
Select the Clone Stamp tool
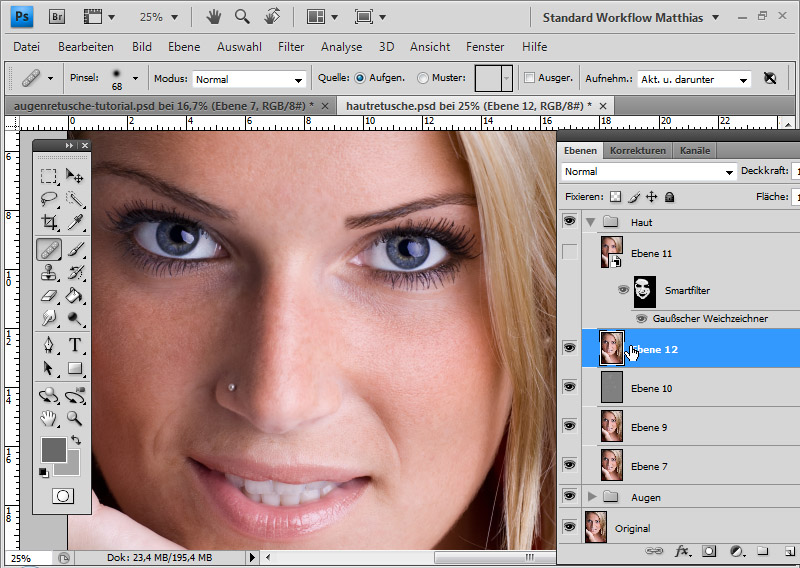[48, 273]
